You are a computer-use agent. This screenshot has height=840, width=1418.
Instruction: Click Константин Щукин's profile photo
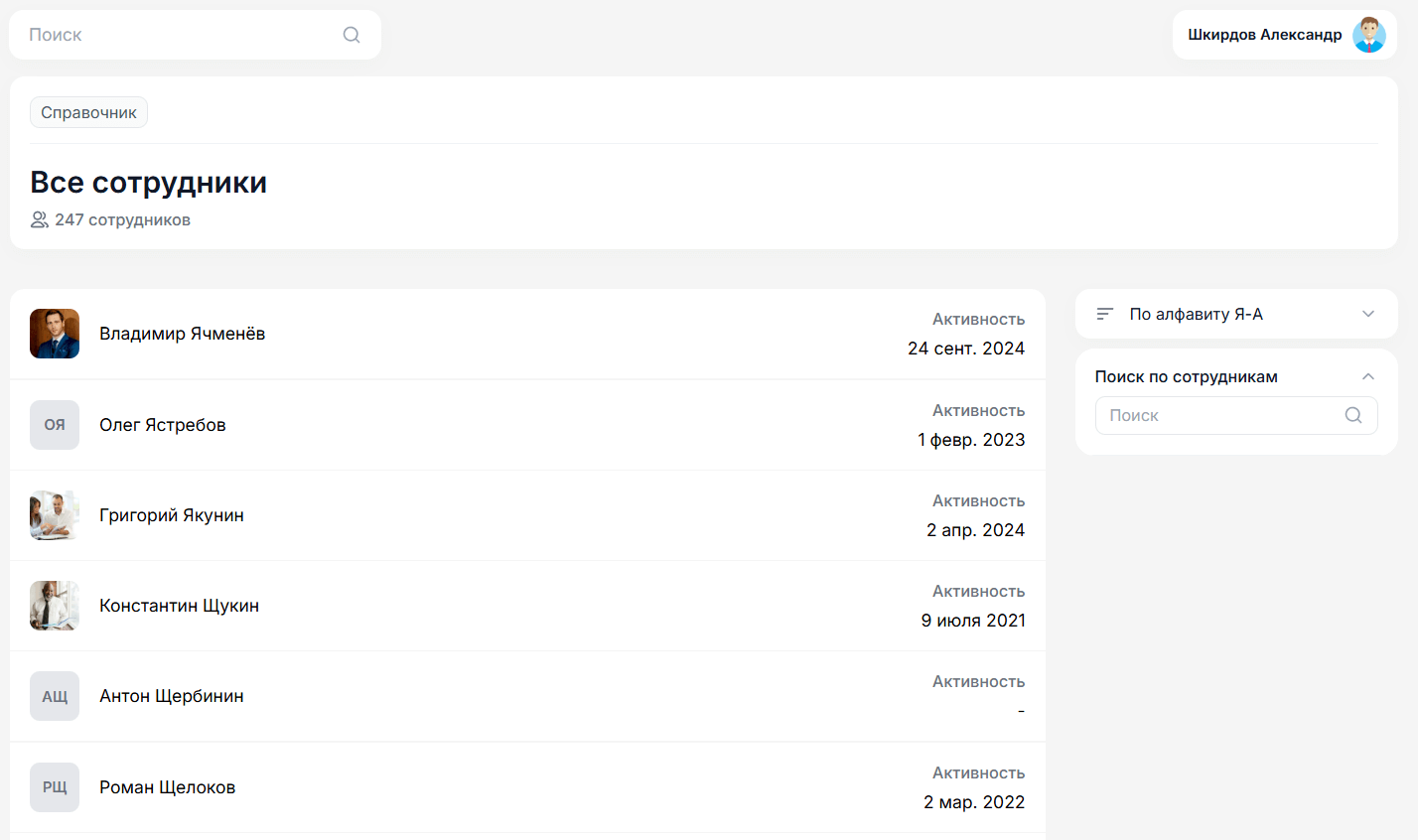[55, 606]
